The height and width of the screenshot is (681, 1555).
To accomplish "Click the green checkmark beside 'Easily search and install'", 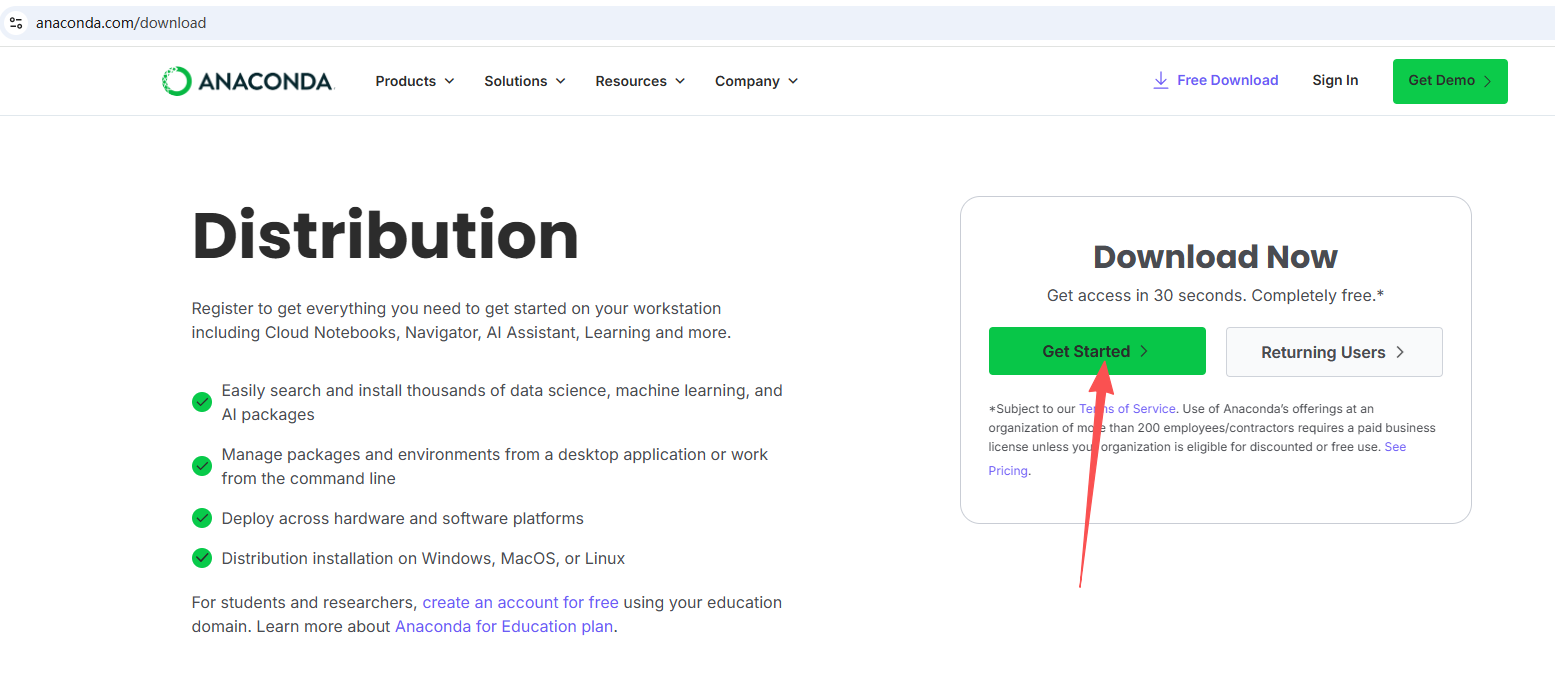I will [x=202, y=402].
